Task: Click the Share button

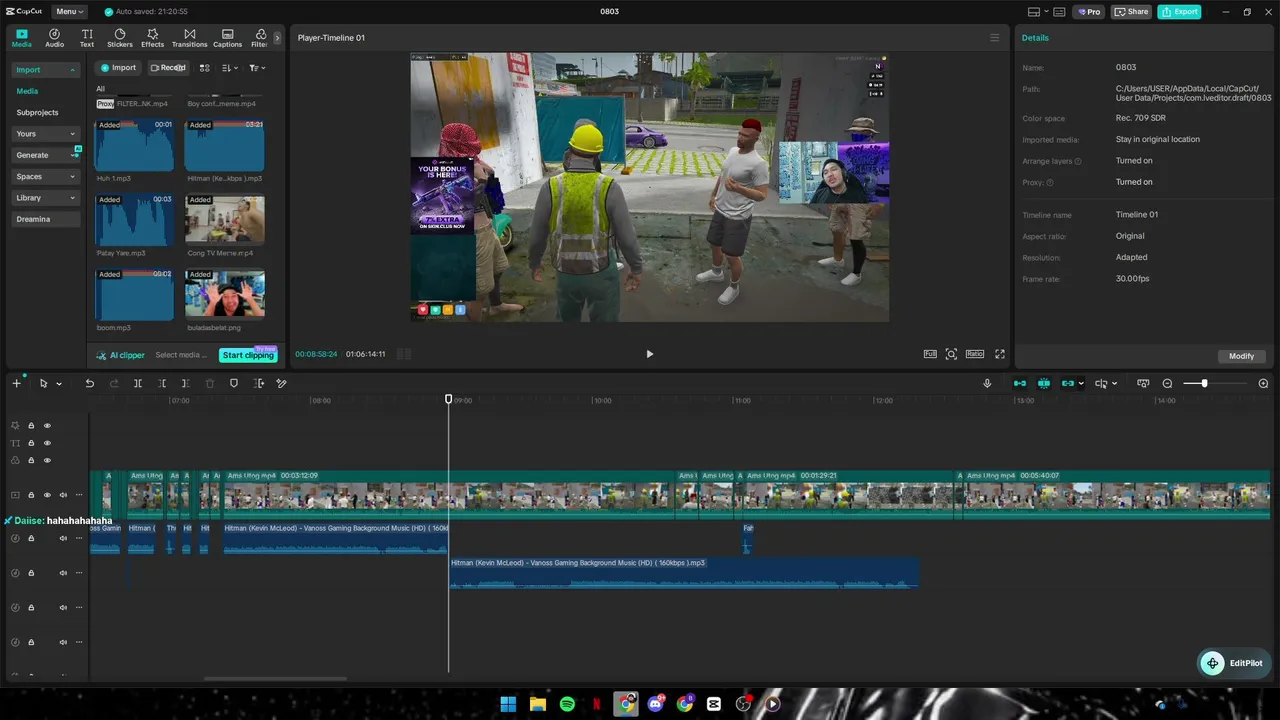Action: point(1131,12)
